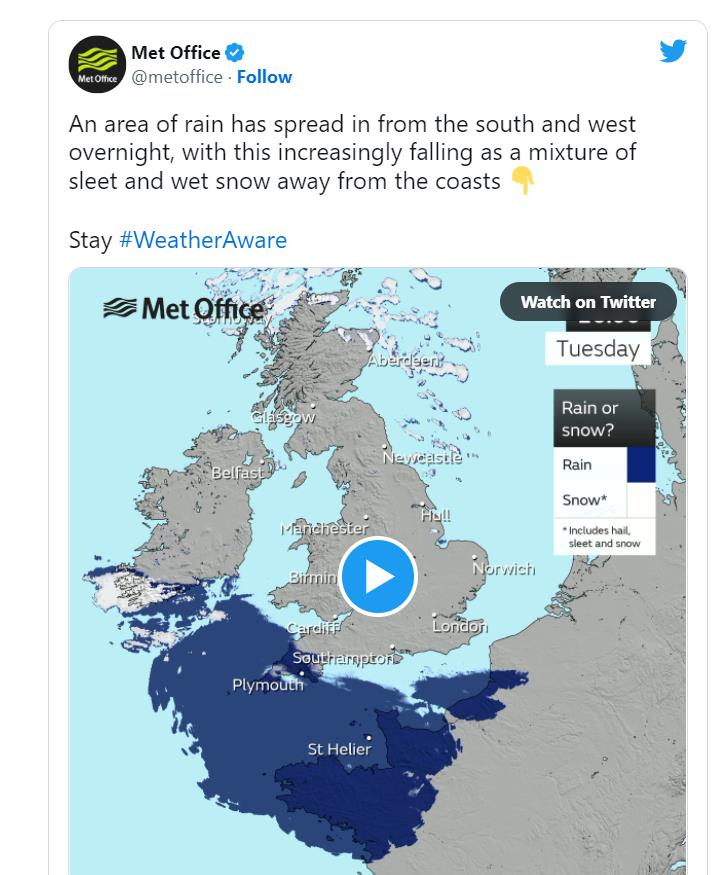
Task: Open the #WeatherAware hashtag
Action: tap(203, 240)
